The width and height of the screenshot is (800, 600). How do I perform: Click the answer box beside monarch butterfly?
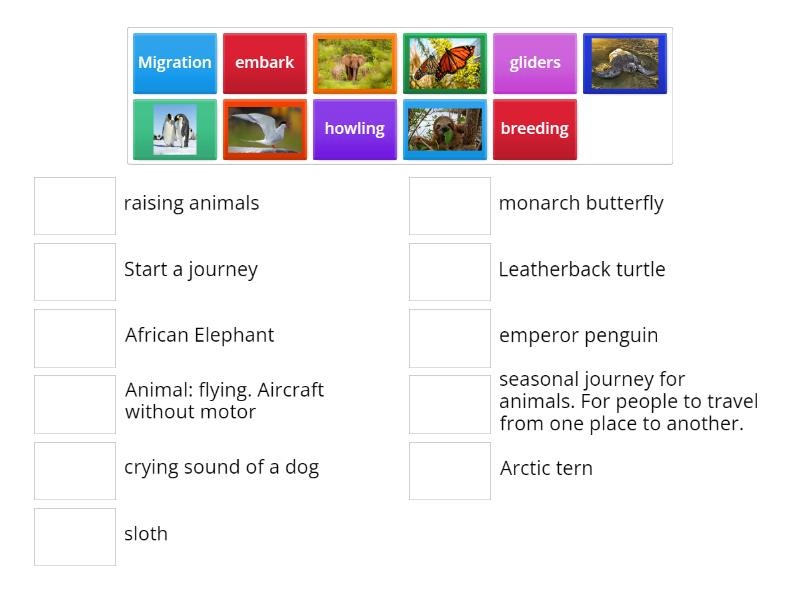pyautogui.click(x=450, y=205)
